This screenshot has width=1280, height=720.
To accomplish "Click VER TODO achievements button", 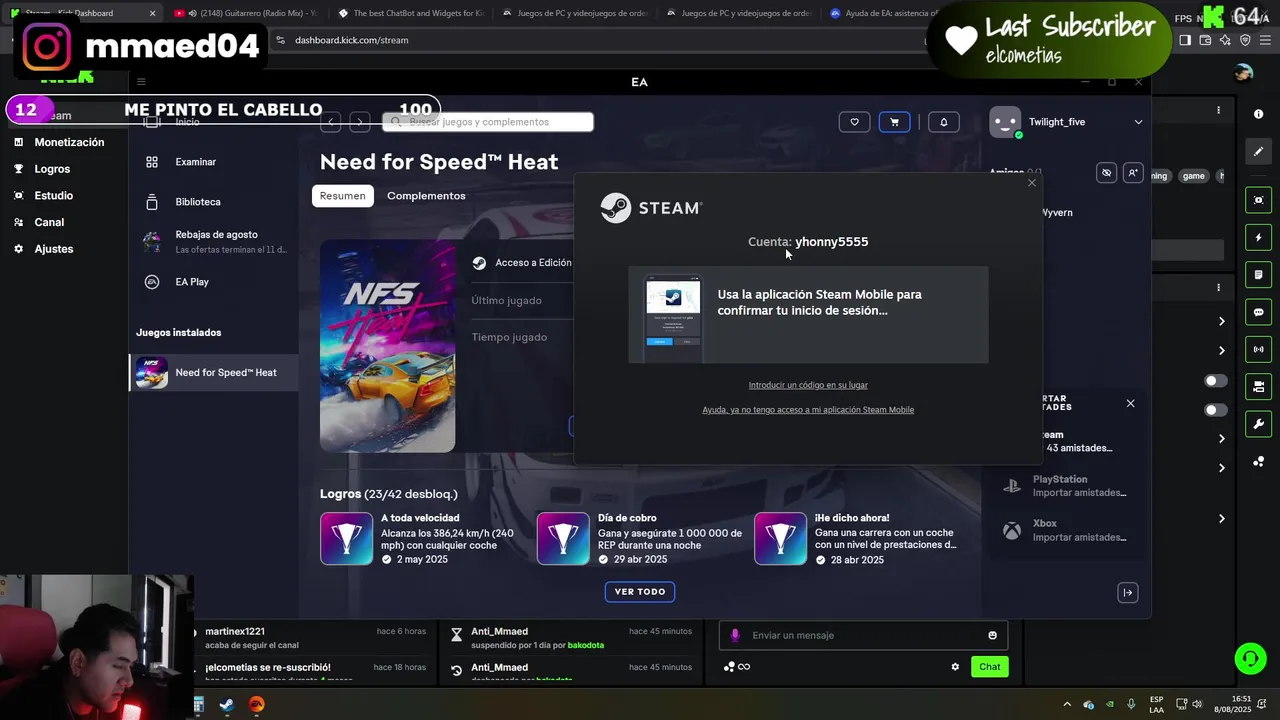I will click(x=640, y=592).
